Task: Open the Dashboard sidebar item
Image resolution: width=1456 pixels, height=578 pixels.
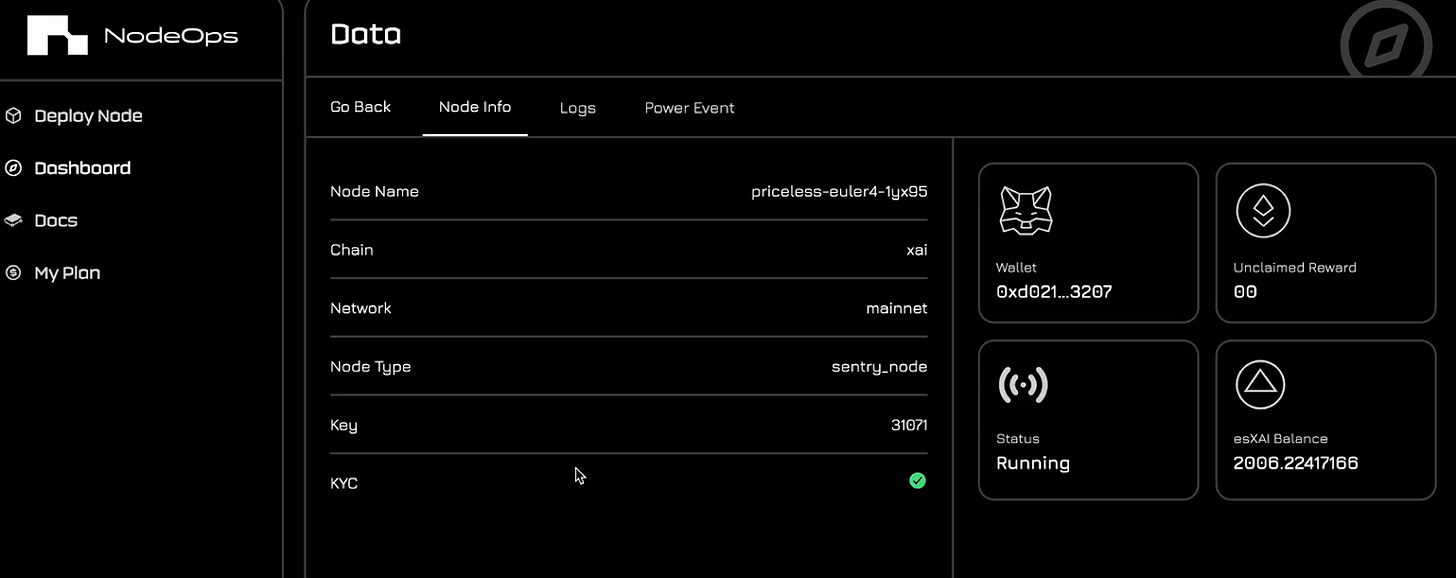Action: [x=82, y=168]
